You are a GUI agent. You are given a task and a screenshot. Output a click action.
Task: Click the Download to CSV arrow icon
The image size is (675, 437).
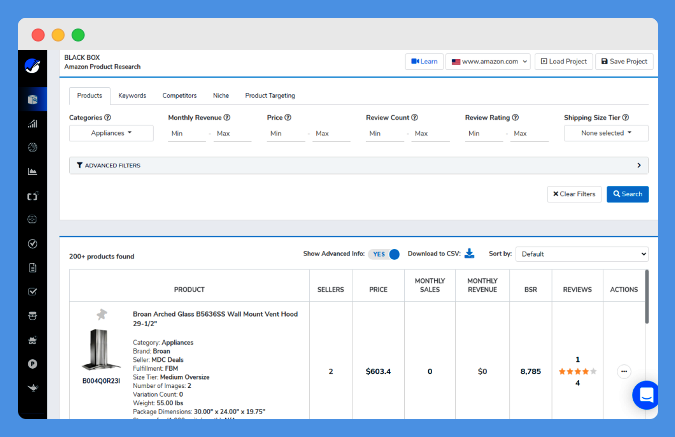470,253
